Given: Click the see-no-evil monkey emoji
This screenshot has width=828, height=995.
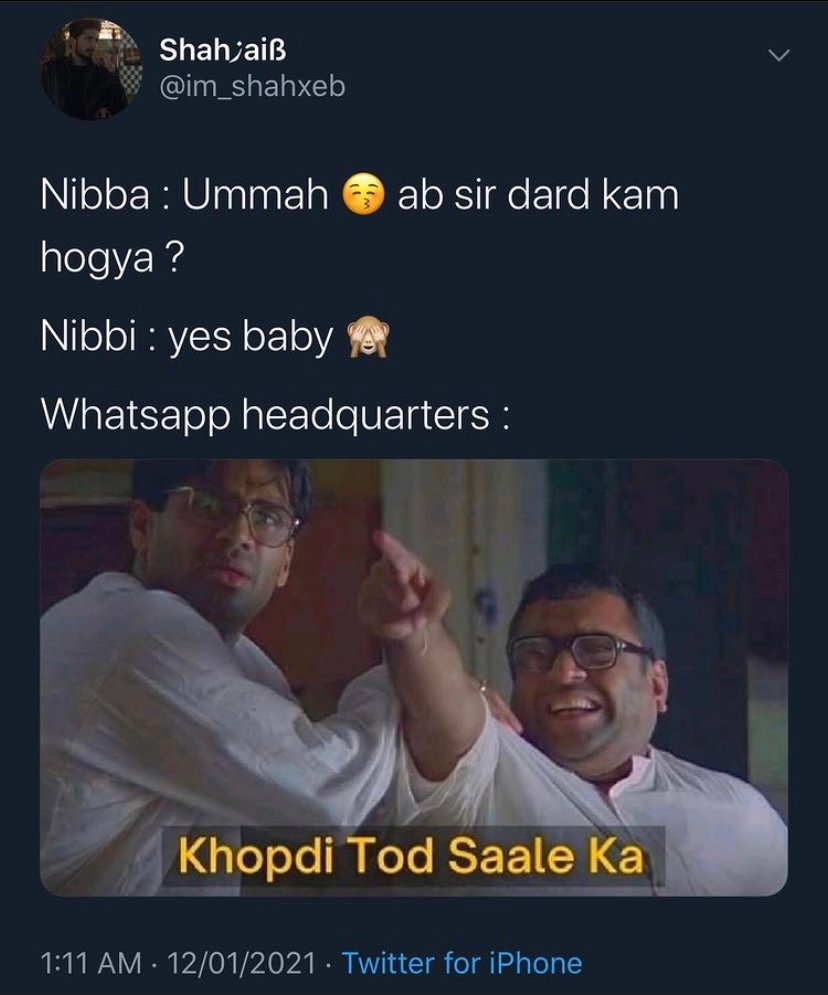Looking at the screenshot, I should [x=367, y=337].
